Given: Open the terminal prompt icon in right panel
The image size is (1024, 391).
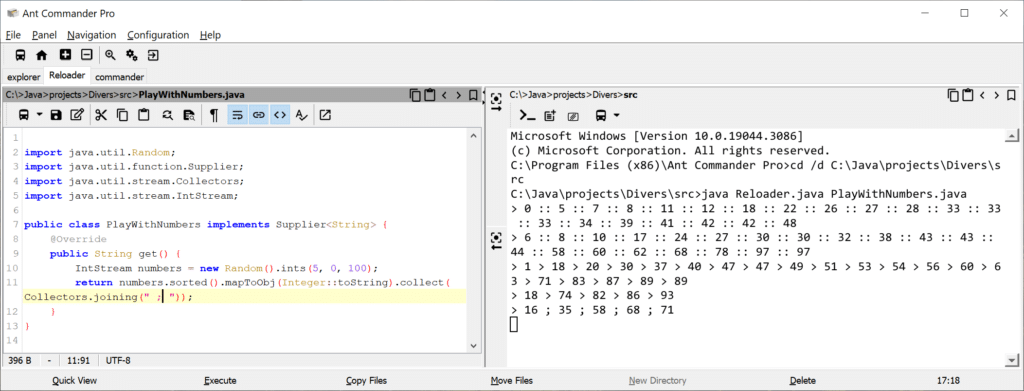Looking at the screenshot, I should point(527,116).
